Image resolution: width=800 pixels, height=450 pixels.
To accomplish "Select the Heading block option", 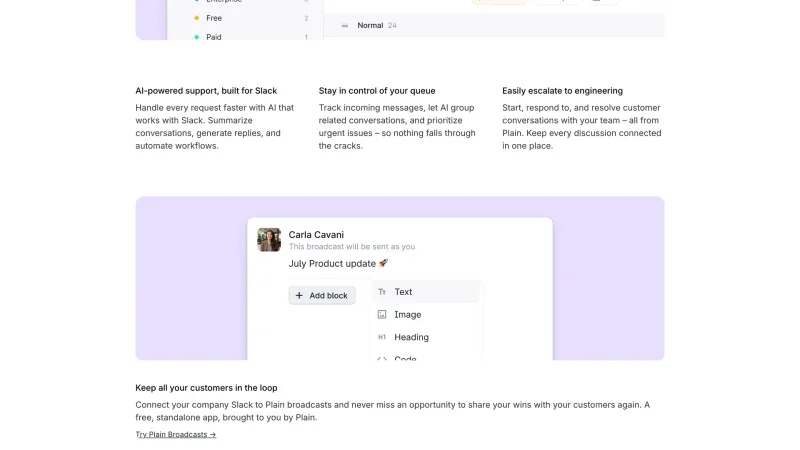I will tap(426, 337).
